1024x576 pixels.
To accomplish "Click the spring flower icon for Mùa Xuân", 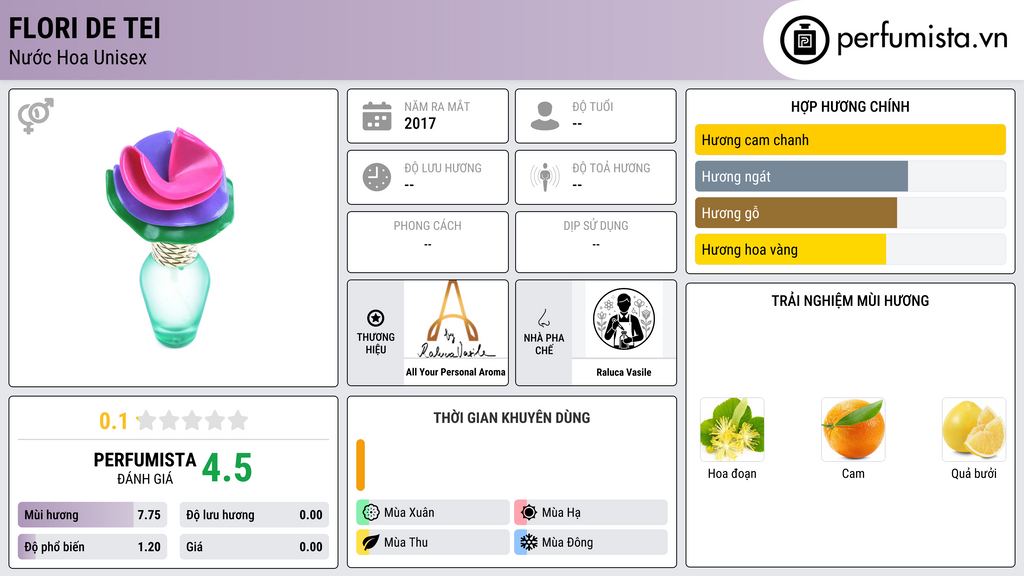I will point(371,513).
